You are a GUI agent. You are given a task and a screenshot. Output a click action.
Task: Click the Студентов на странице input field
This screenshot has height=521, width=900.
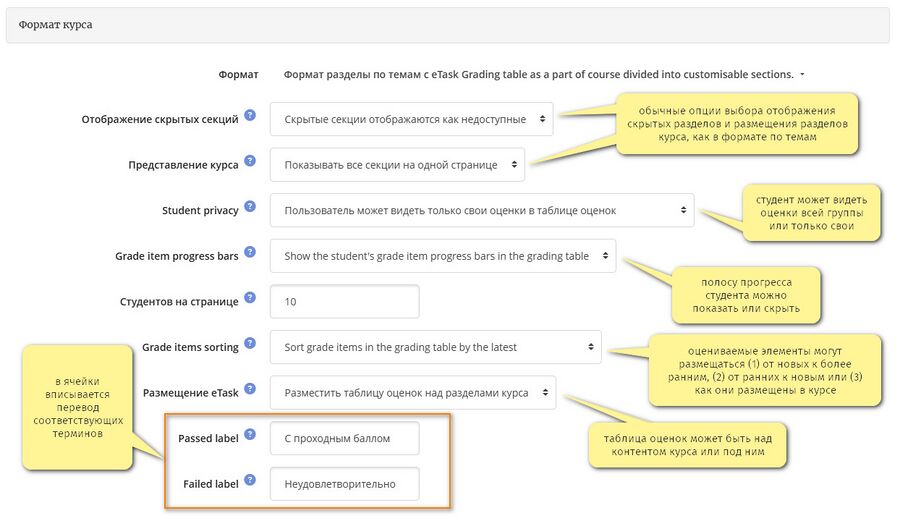344,301
